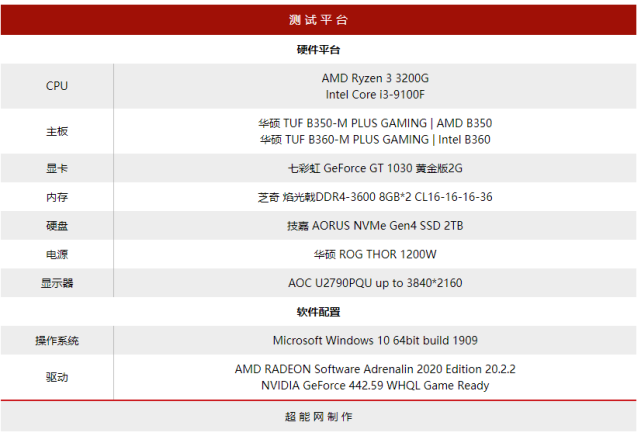The image size is (641, 436).
Task: Select the NVIDIA GeForce 442.59 WHQL line
Action: (x=375, y=386)
